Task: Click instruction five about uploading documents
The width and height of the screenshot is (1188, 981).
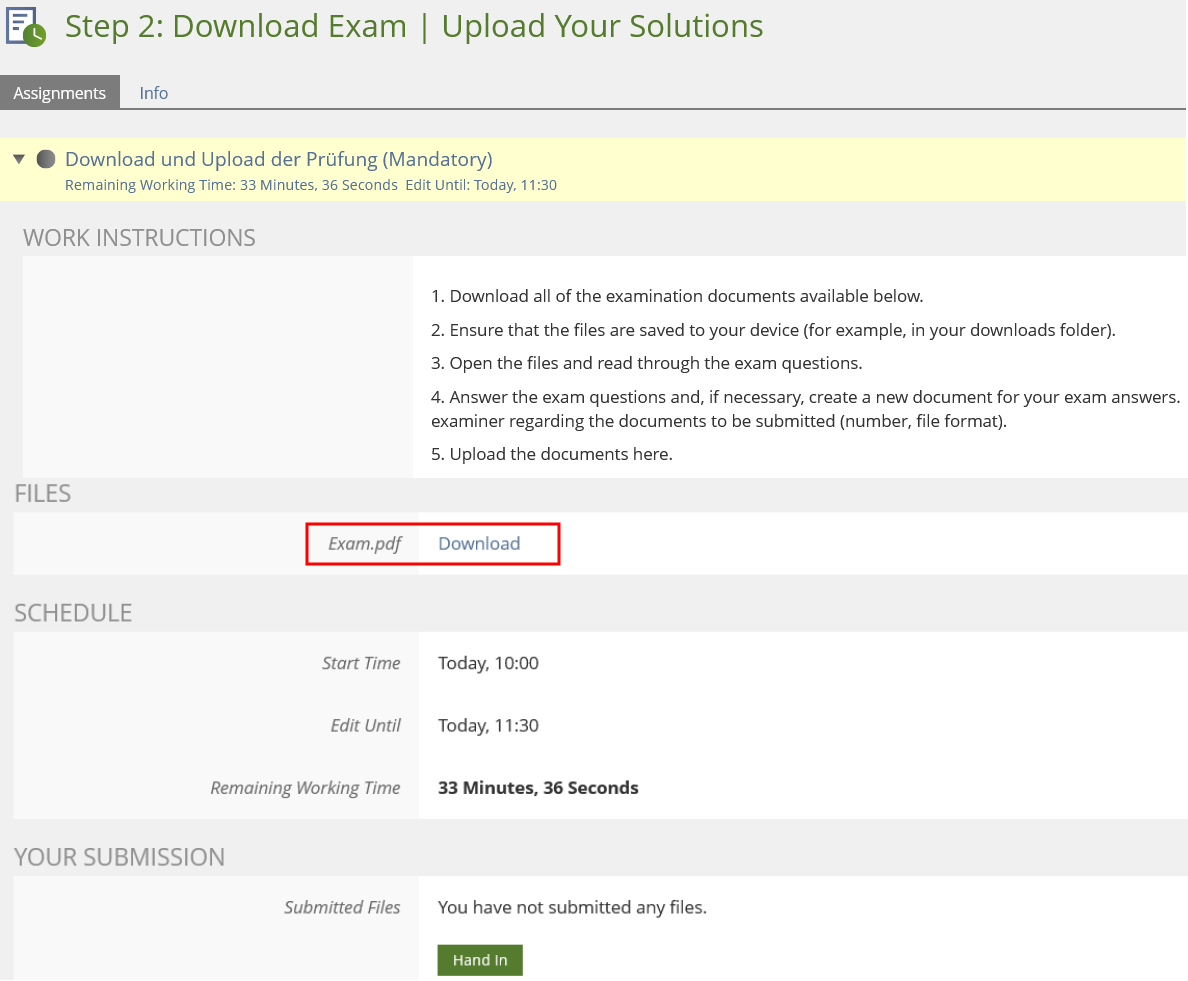Action: coord(552,454)
